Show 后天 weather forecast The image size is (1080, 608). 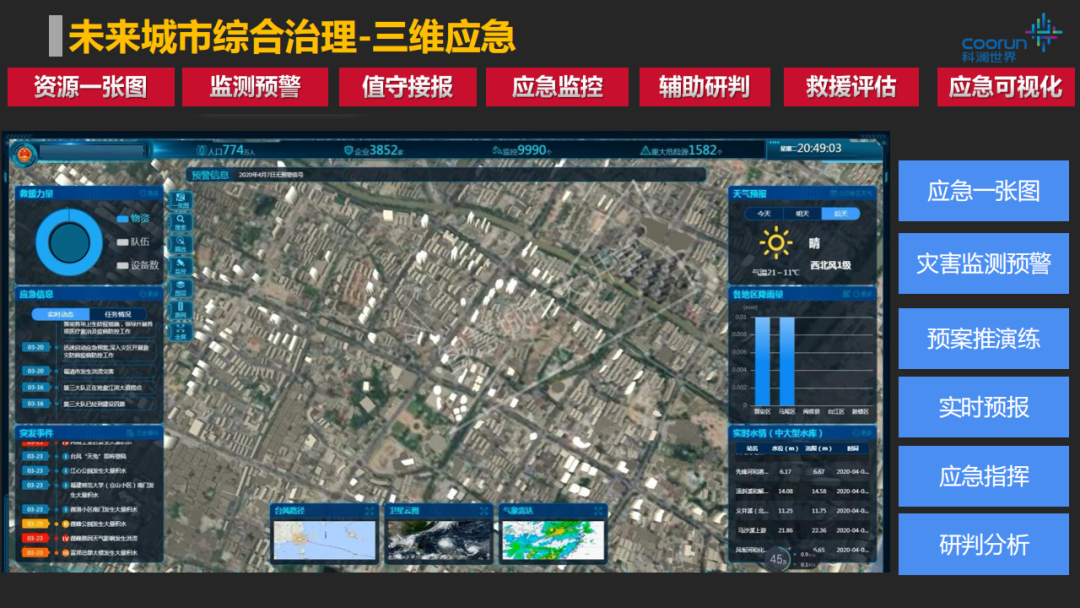coord(840,214)
